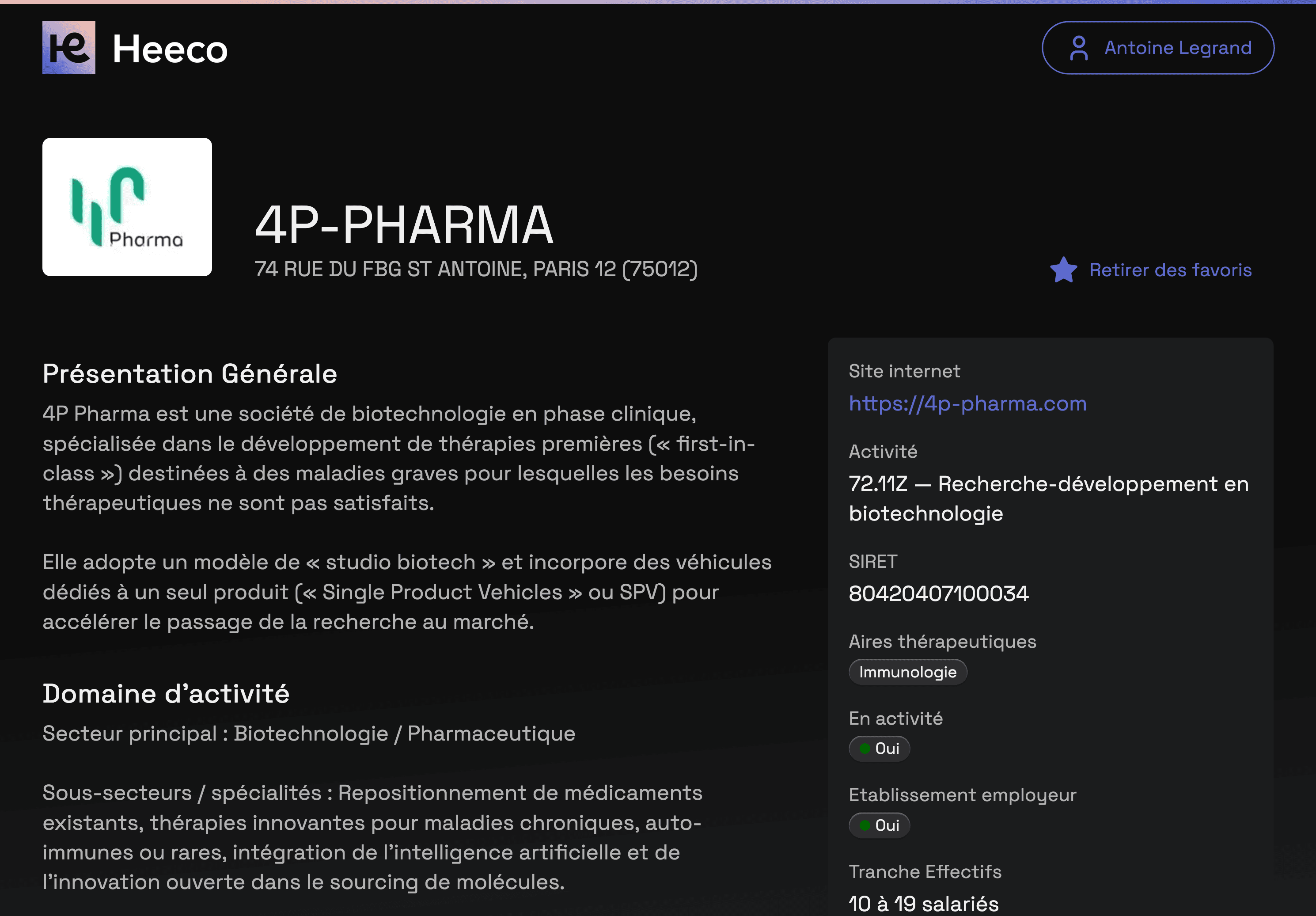Click activity code 72.11Z text
1316x916 pixels.
(x=878, y=484)
